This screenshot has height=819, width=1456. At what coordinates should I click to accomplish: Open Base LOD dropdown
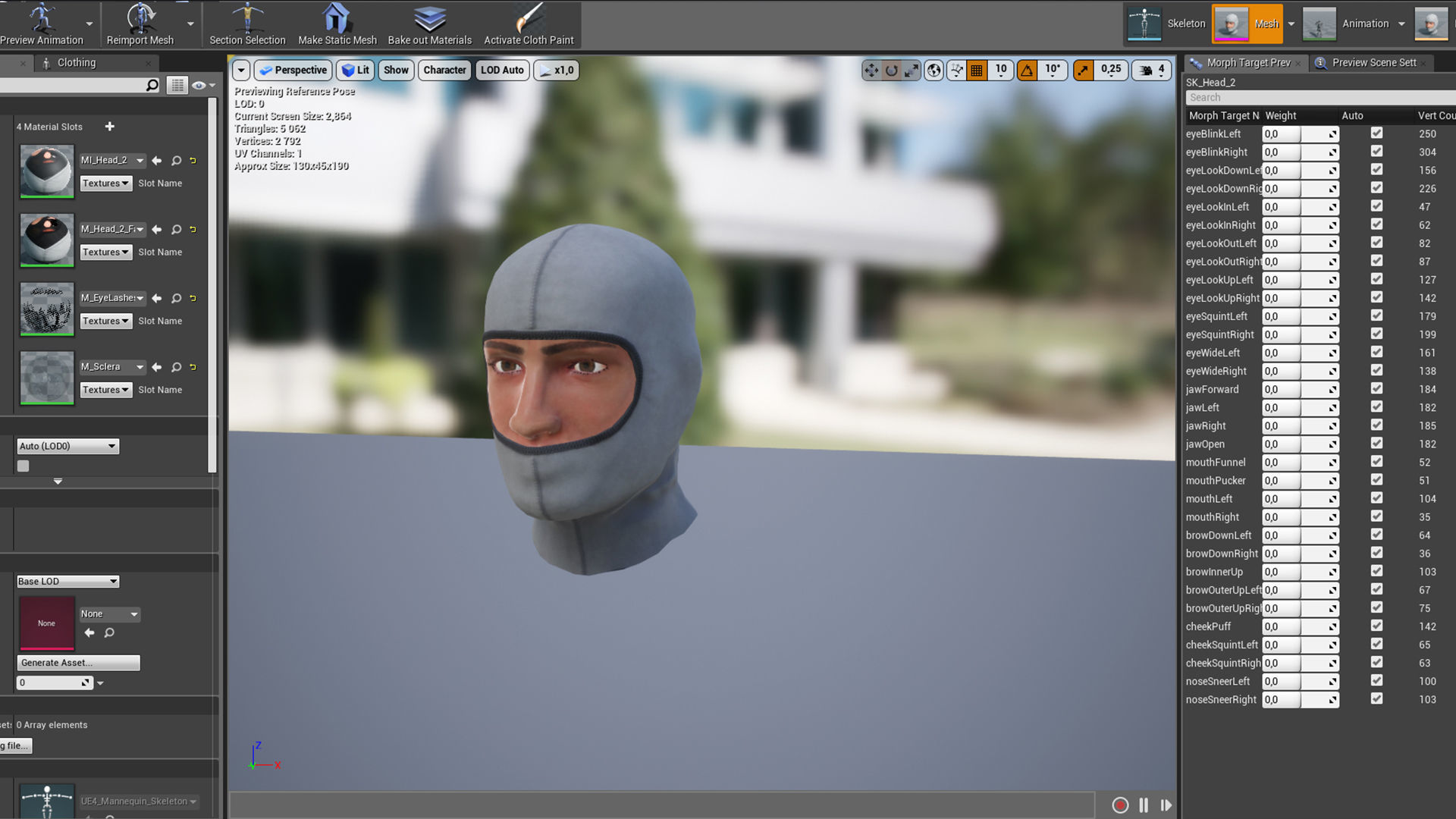67,582
